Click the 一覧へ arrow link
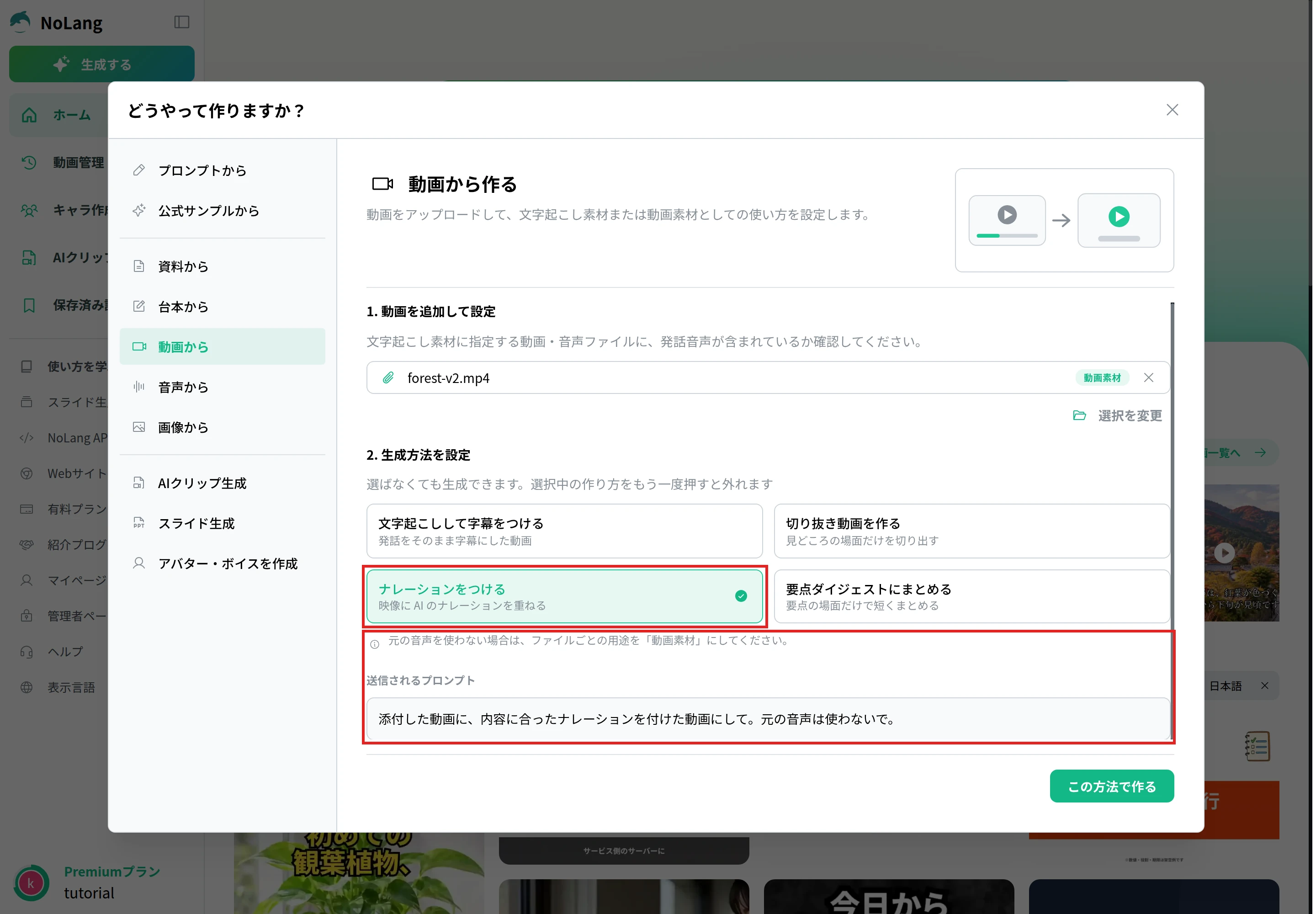 pyautogui.click(x=1241, y=453)
